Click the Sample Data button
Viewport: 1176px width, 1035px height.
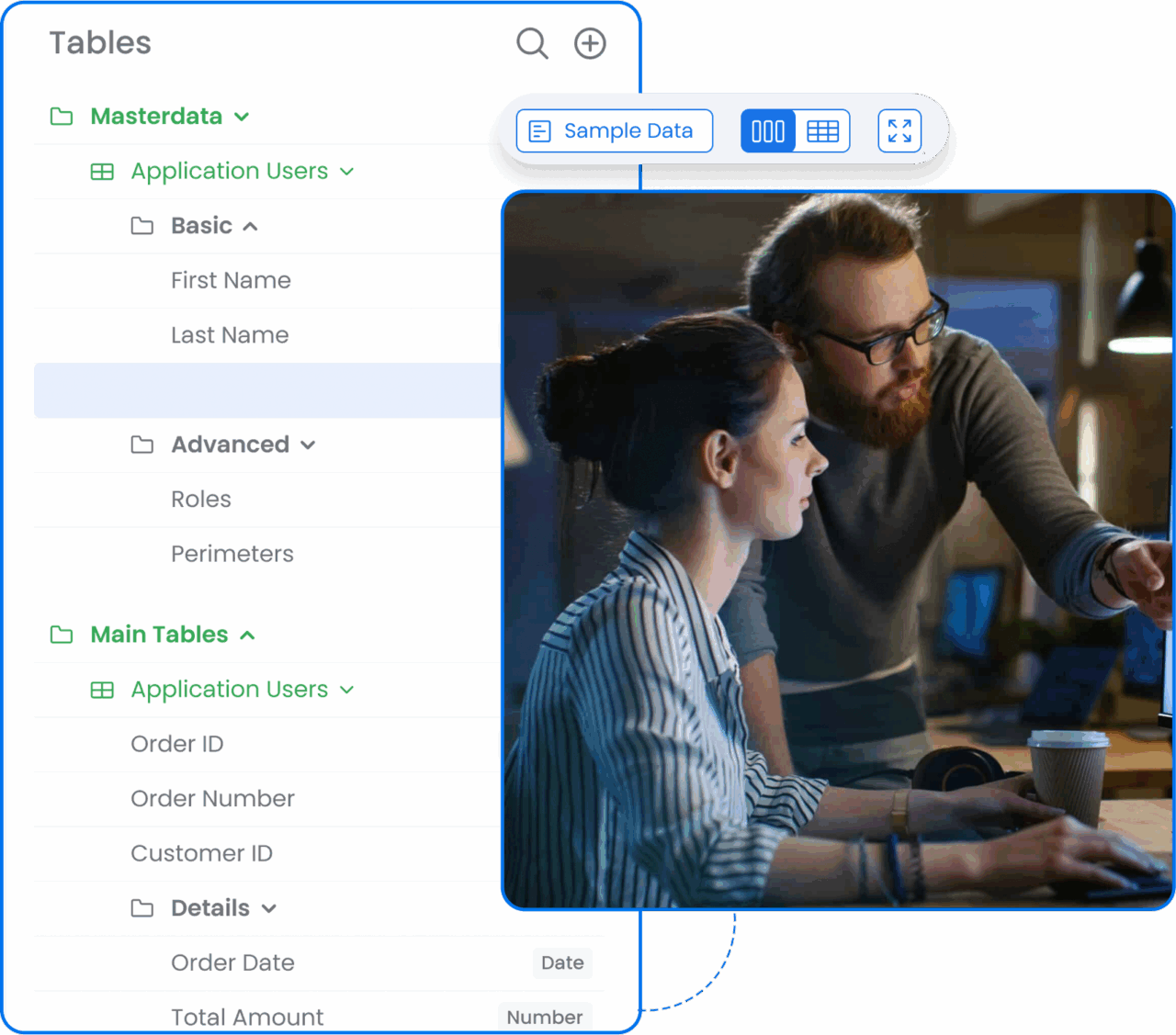614,131
